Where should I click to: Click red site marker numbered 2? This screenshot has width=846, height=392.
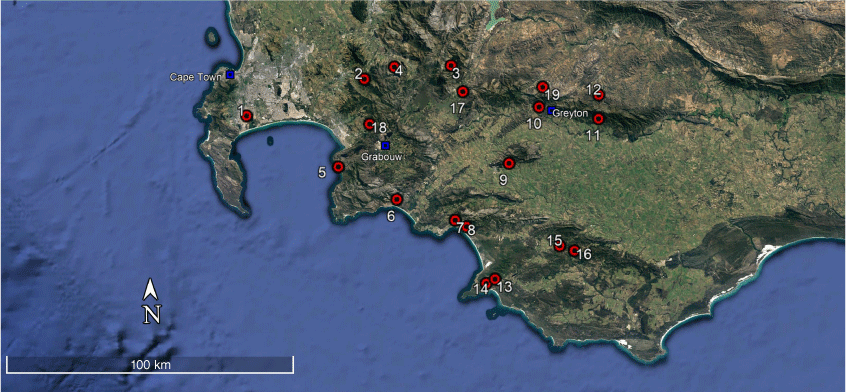point(364,79)
